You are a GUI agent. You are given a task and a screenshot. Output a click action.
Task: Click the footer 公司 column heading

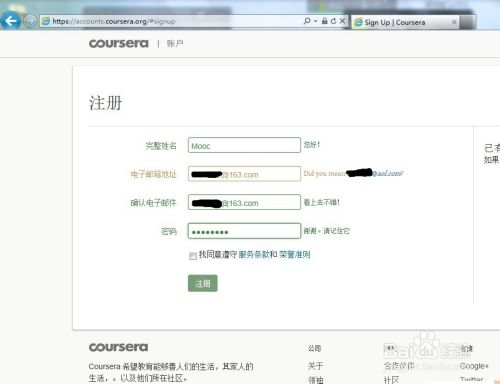(x=314, y=348)
